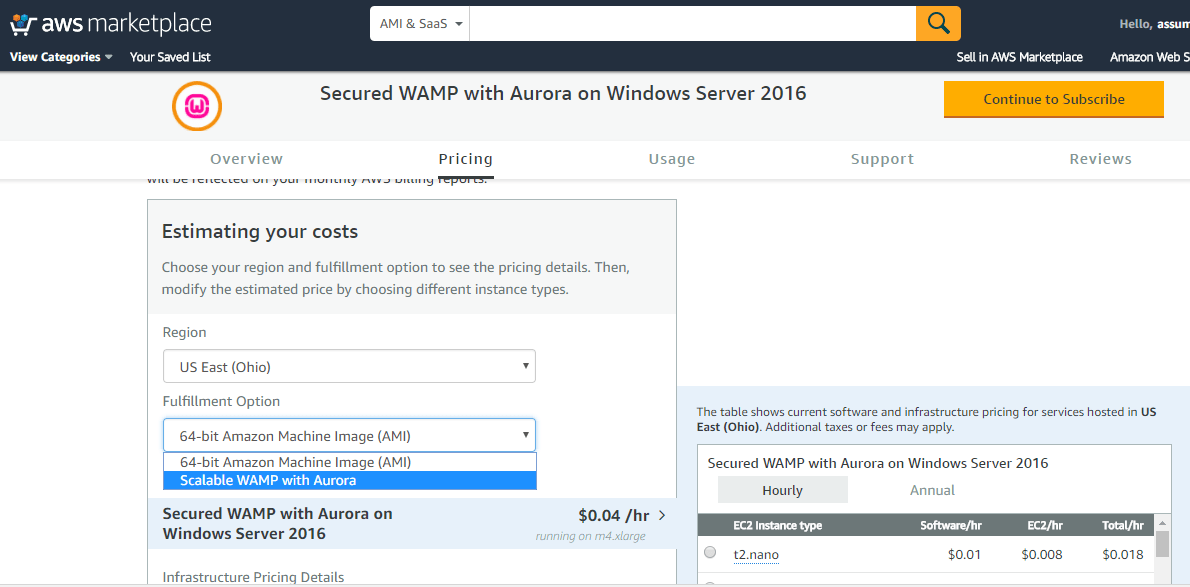The image size is (1190, 587).
Task: Click the pink WAMP product logo
Action: click(196, 106)
